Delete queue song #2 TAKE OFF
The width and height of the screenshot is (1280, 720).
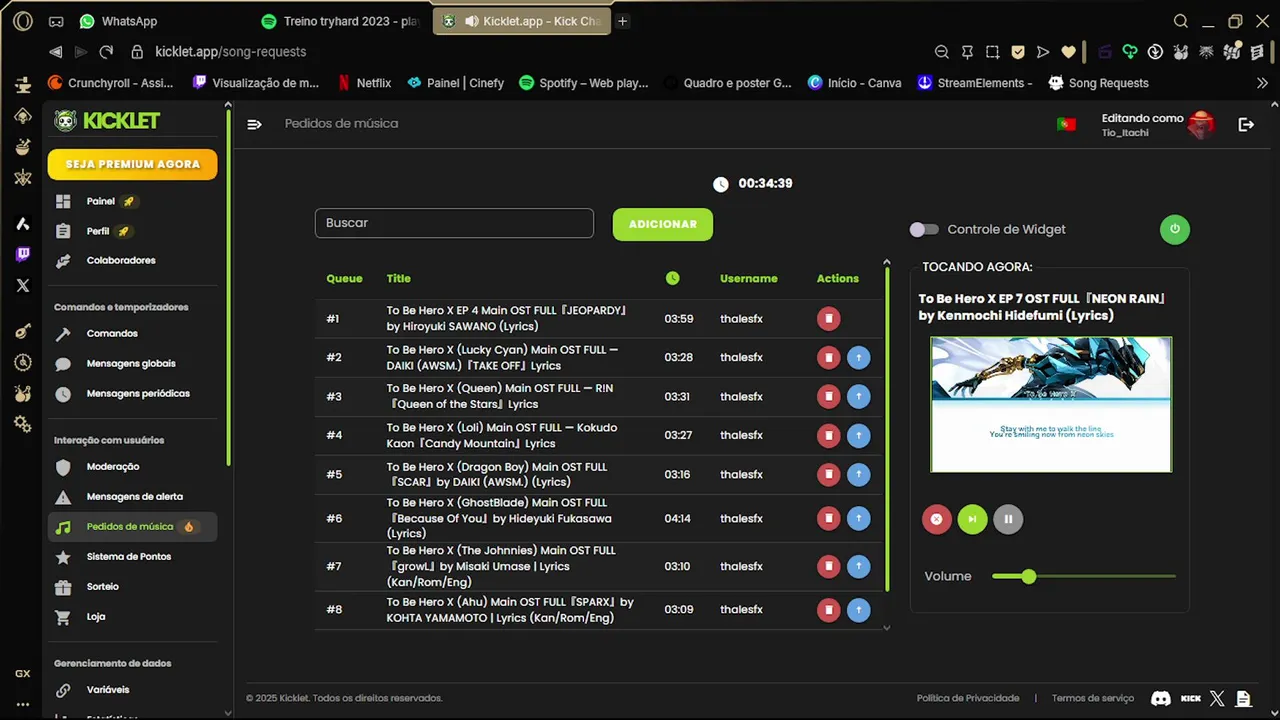click(828, 358)
